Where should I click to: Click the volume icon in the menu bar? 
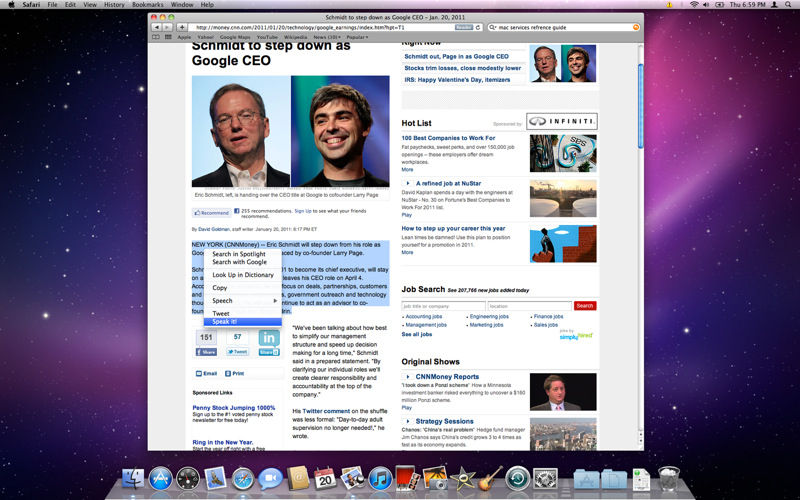pyautogui.click(x=706, y=5)
